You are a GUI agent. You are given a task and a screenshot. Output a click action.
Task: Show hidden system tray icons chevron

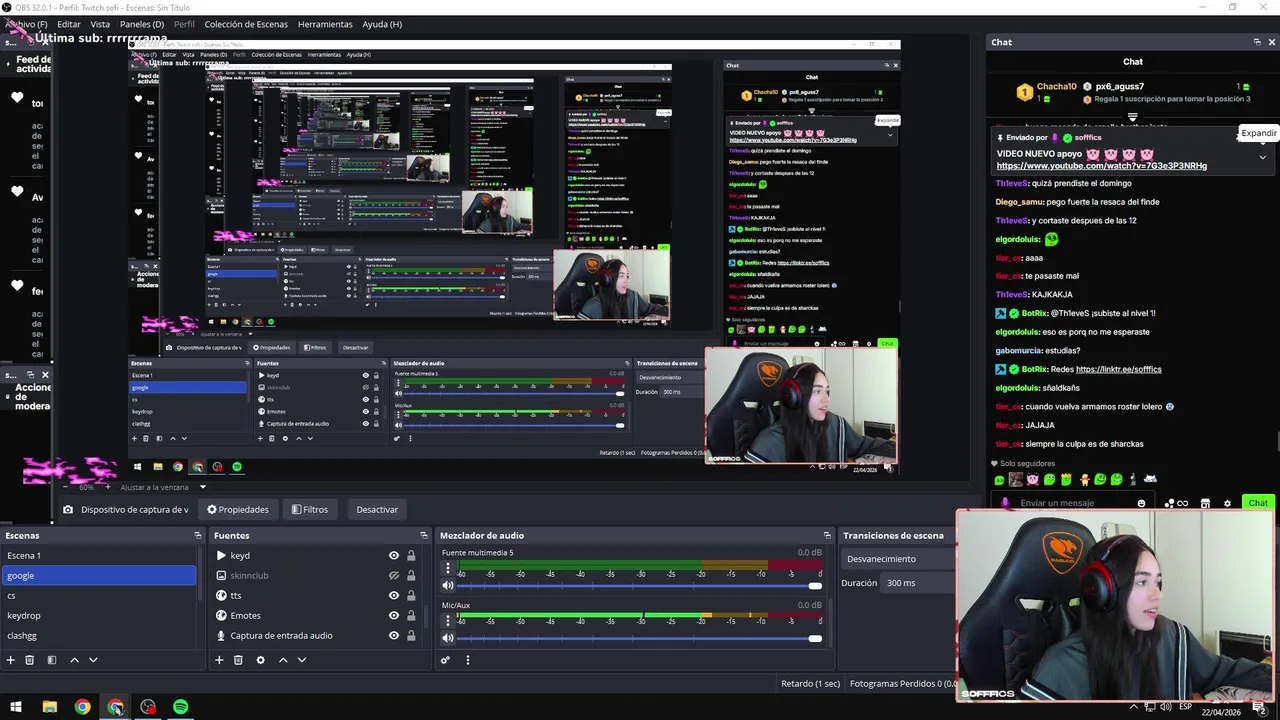(x=1133, y=707)
